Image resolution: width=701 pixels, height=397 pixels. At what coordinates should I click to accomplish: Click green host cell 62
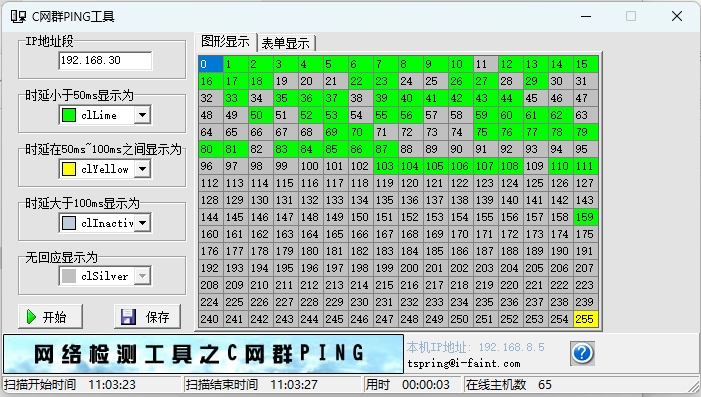(561, 115)
